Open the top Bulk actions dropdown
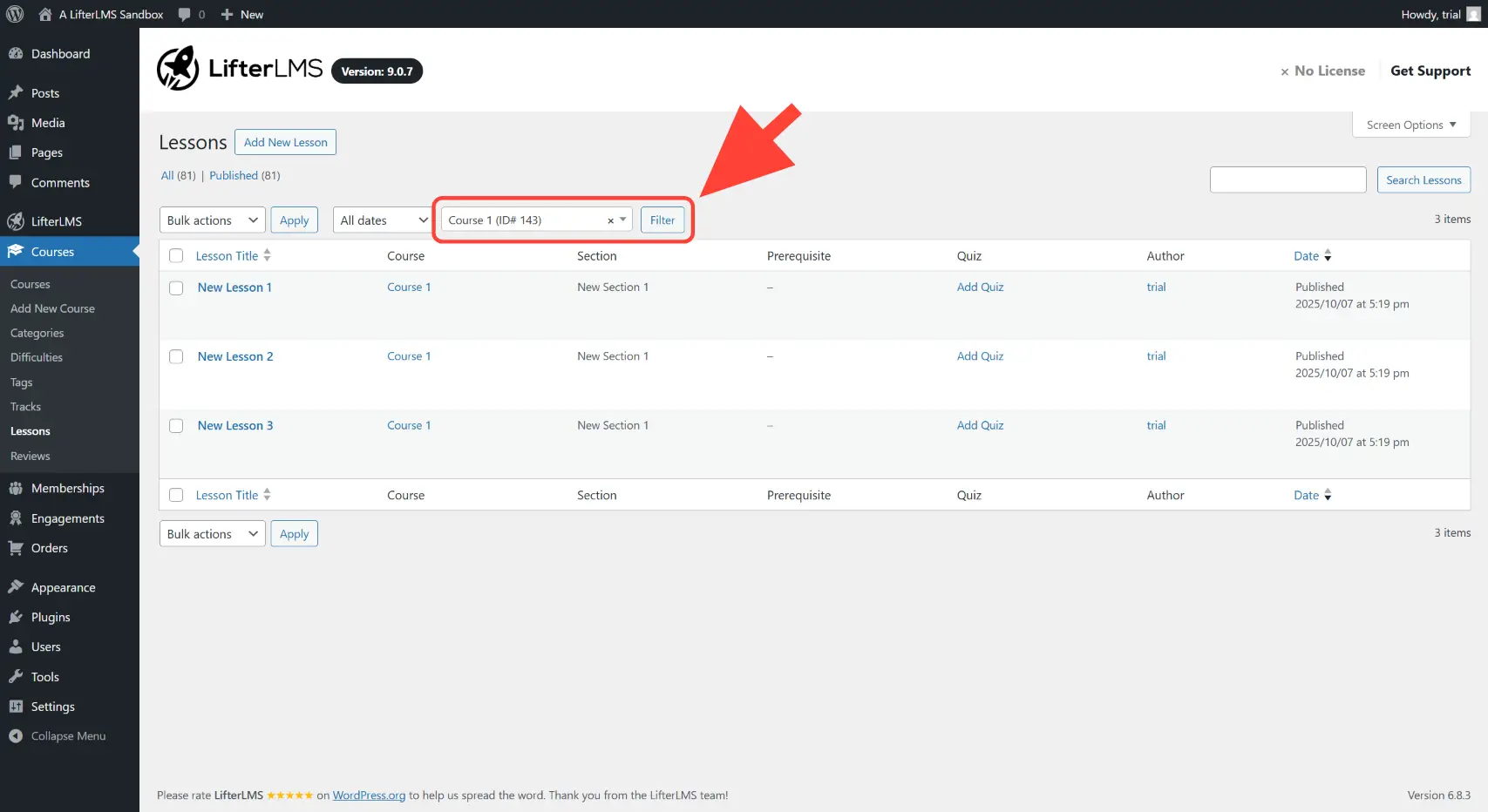The width and height of the screenshot is (1488, 812). pos(213,220)
